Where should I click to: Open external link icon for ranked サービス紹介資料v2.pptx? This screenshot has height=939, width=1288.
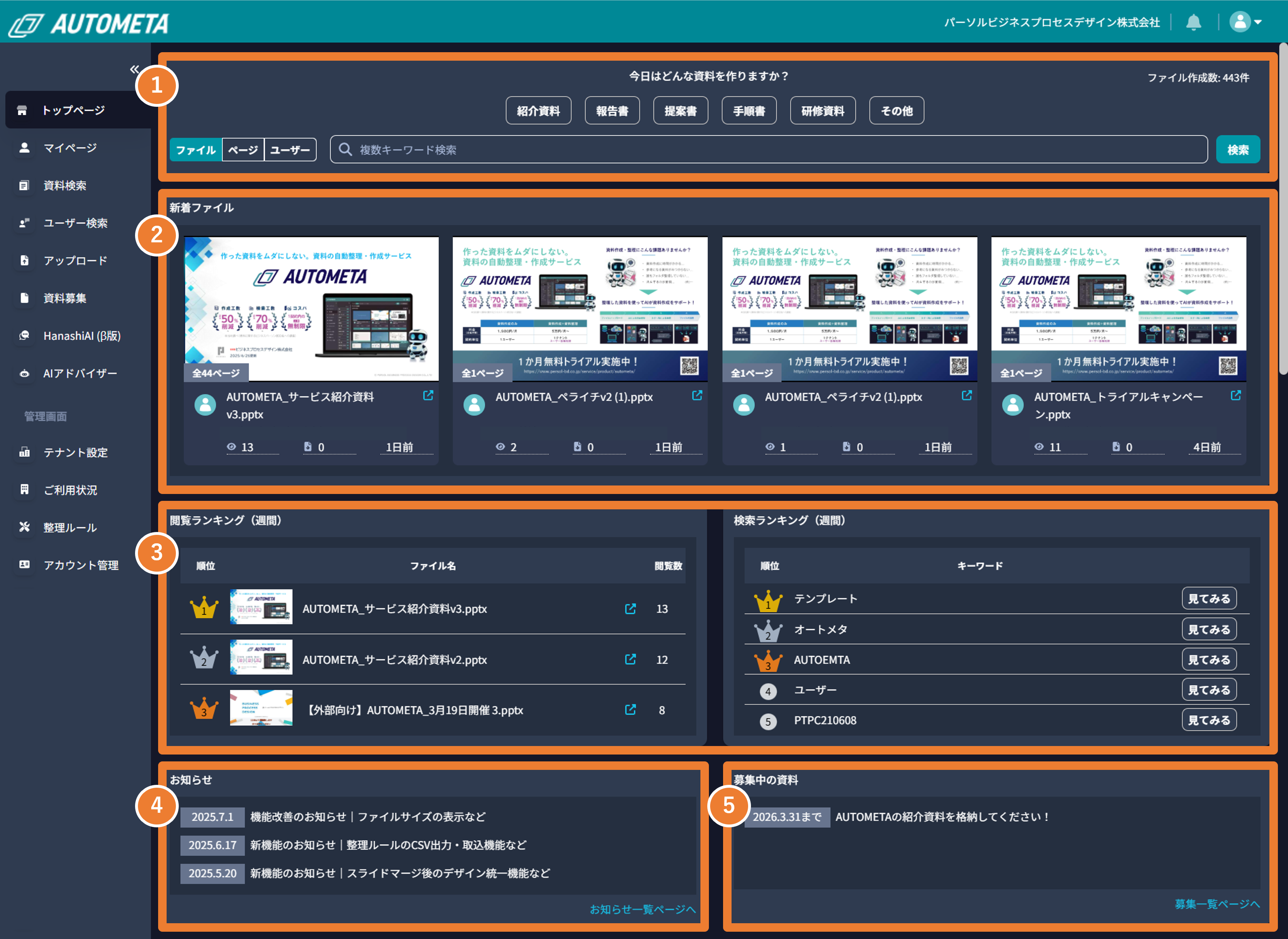coord(630,659)
